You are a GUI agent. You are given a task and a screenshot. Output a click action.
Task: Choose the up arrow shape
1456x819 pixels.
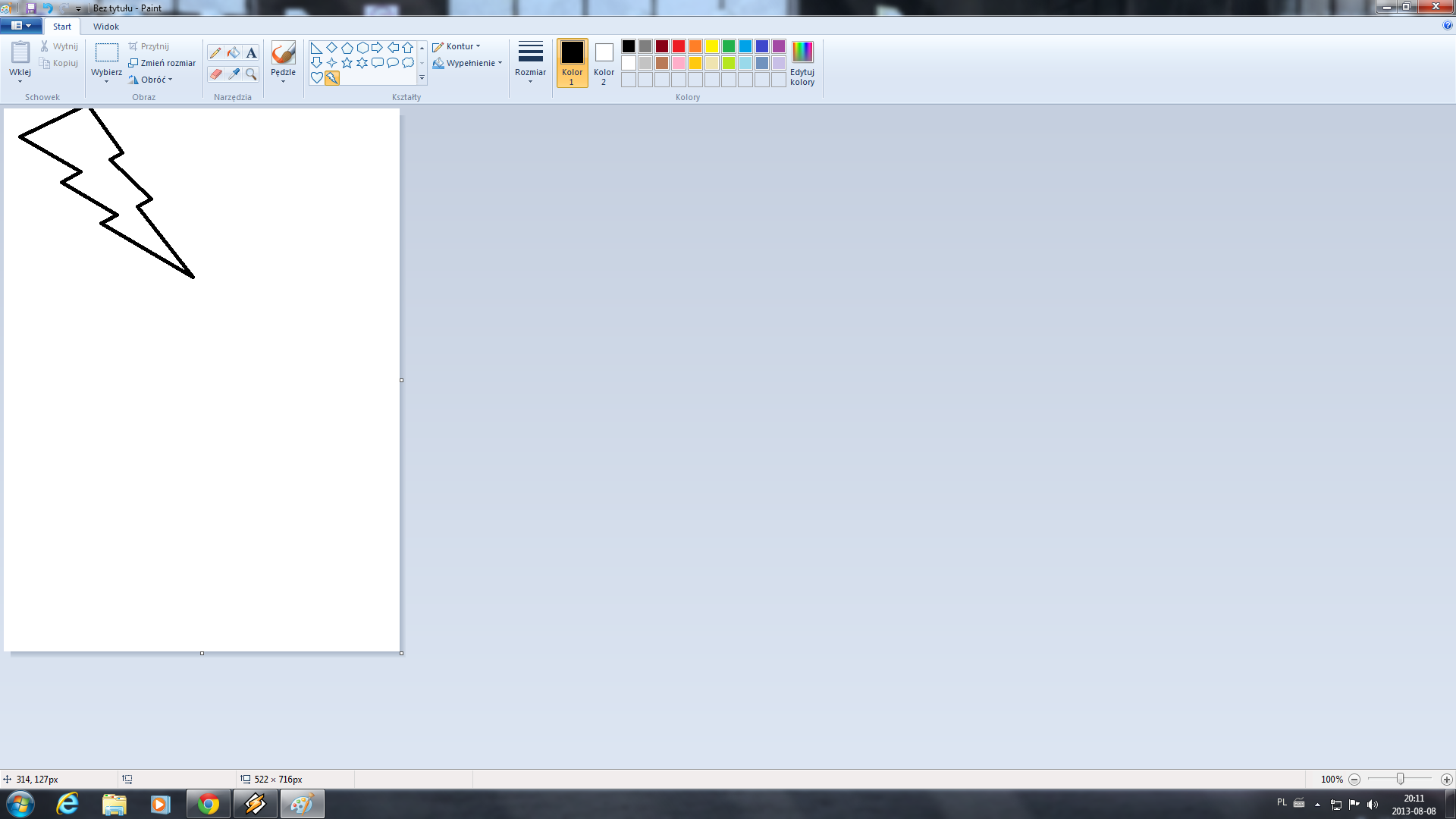pos(408,48)
